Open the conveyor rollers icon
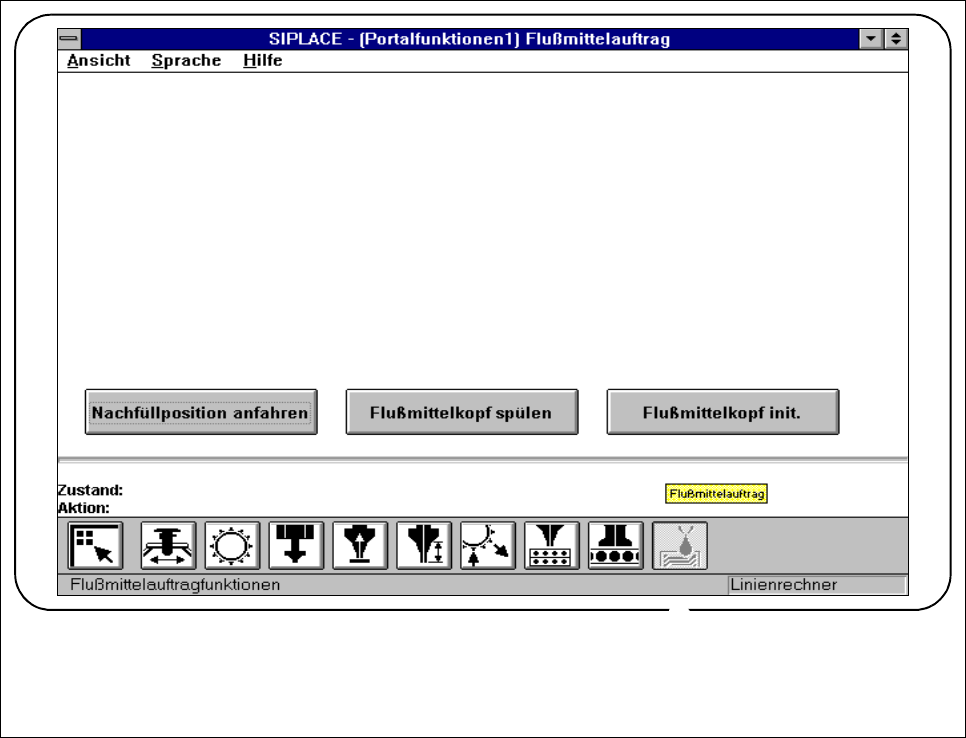This screenshot has height=738, width=966. point(616,546)
